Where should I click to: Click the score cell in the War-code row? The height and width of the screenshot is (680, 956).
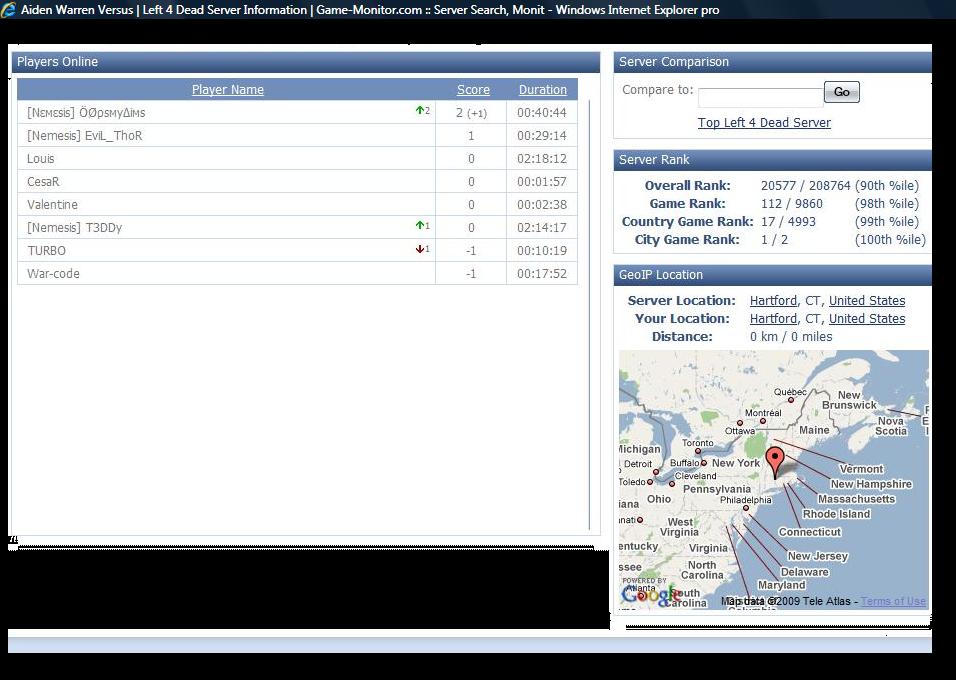coord(471,273)
